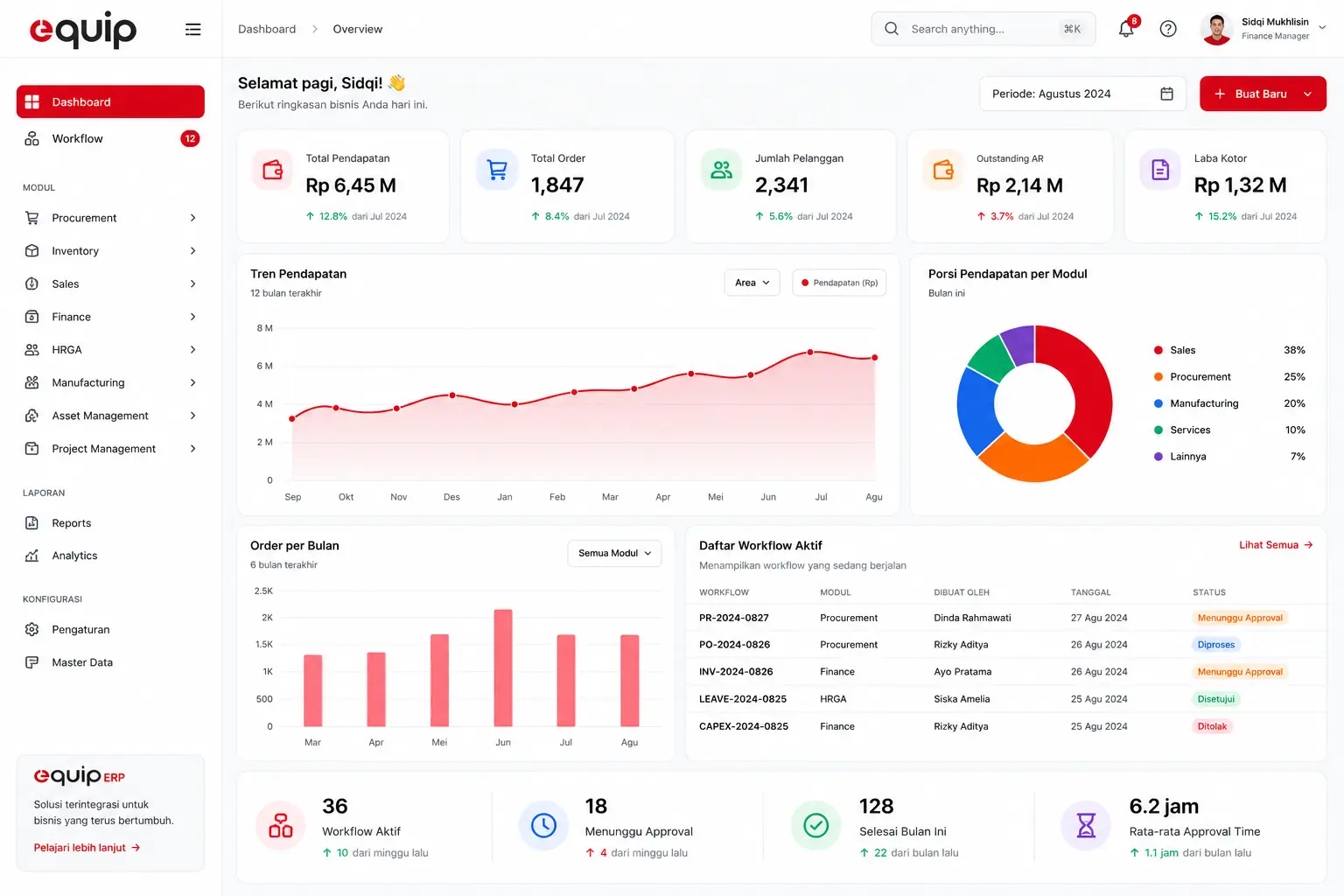Image resolution: width=1344 pixels, height=896 pixels.
Task: Click the Sidqi Mukhlisin avatar photo
Action: (1216, 29)
